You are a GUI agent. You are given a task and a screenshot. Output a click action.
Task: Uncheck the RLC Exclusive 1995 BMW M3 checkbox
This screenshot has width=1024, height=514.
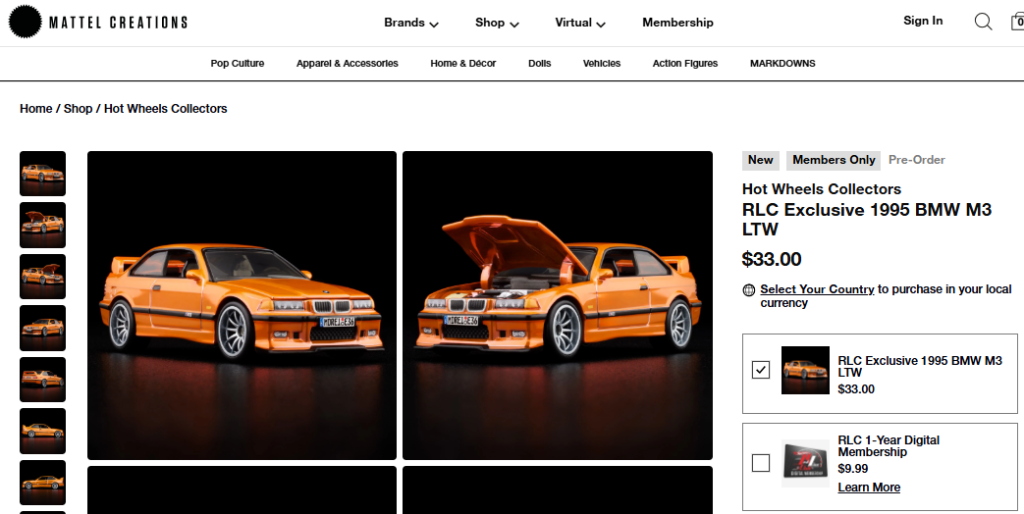tap(761, 370)
